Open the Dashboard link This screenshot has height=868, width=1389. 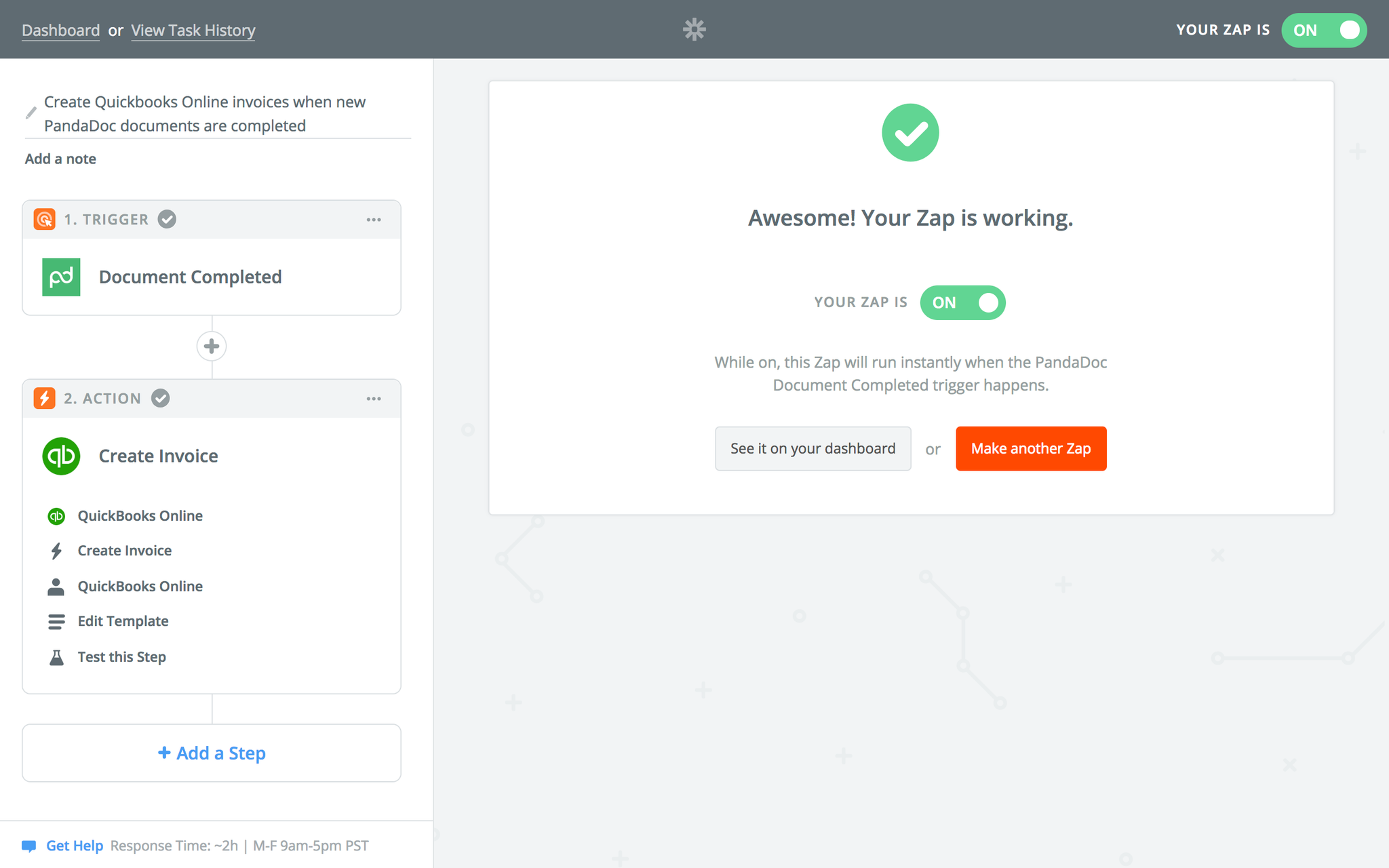pos(60,31)
